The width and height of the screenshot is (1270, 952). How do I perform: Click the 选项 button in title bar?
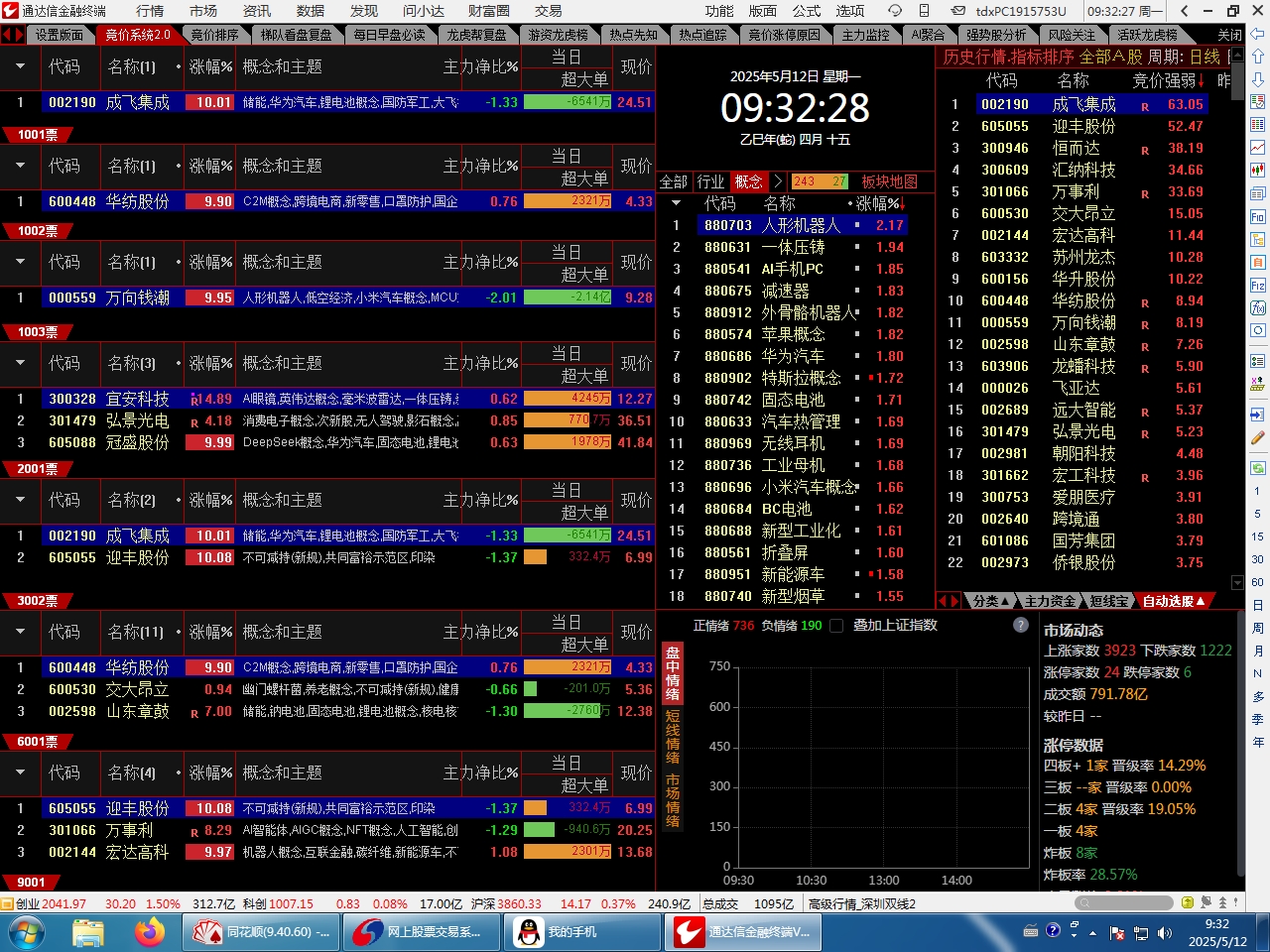point(850,11)
